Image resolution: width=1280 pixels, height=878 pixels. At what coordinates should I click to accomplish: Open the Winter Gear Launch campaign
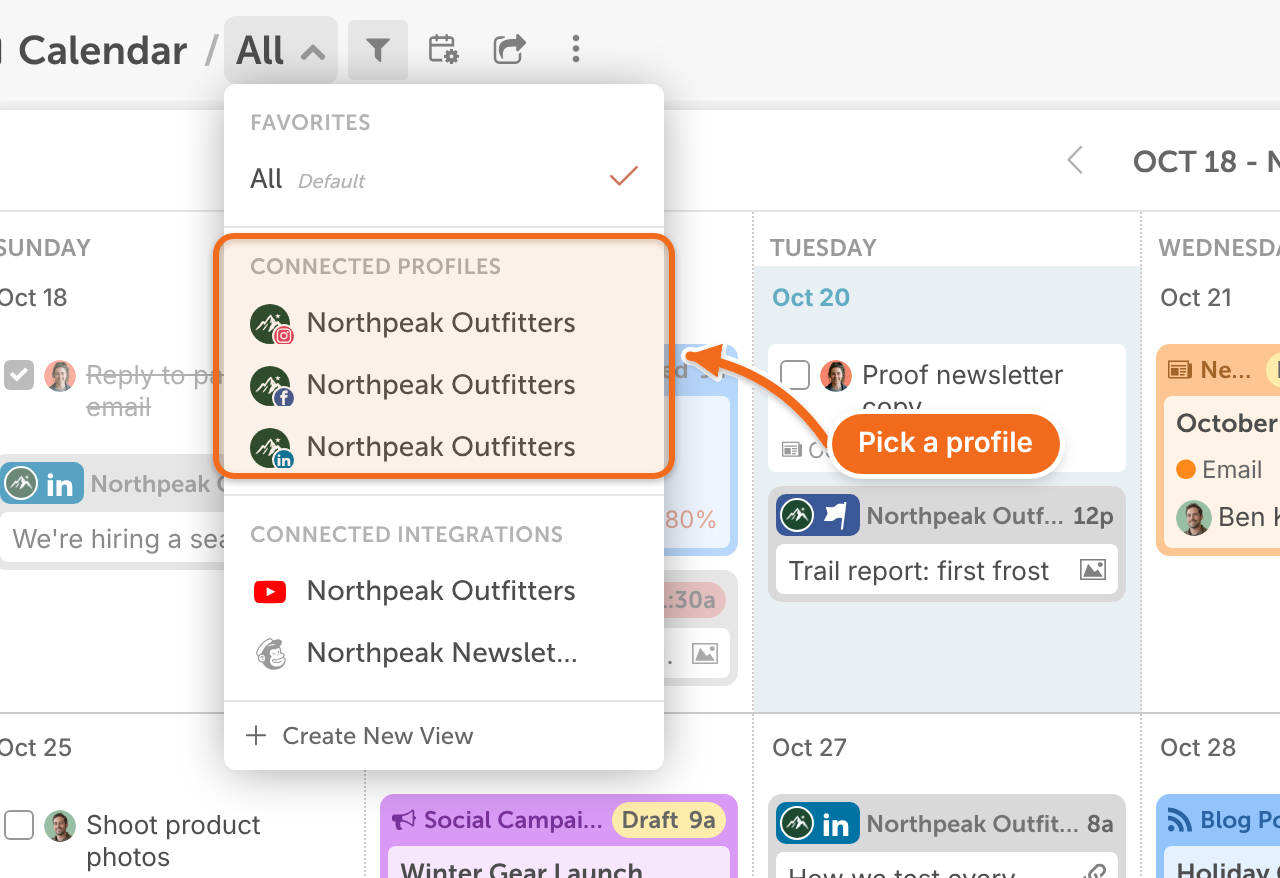(521, 870)
